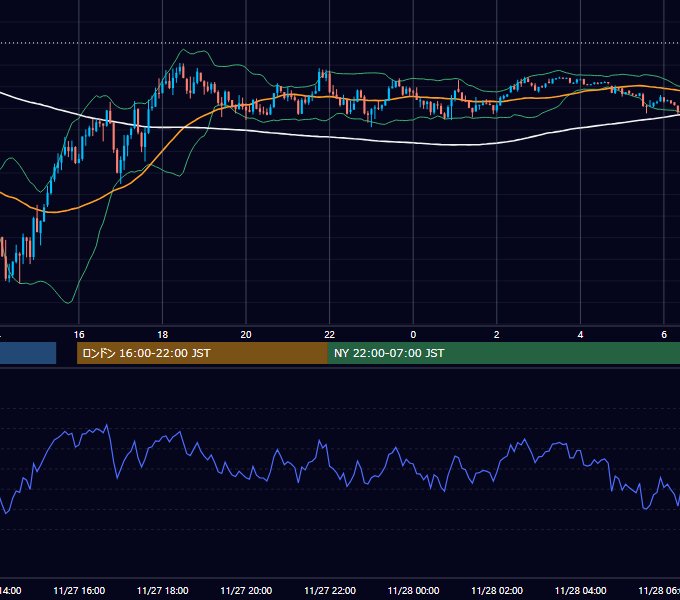Click the blue session bar before London
This screenshot has height=600, width=680.
coord(28,353)
